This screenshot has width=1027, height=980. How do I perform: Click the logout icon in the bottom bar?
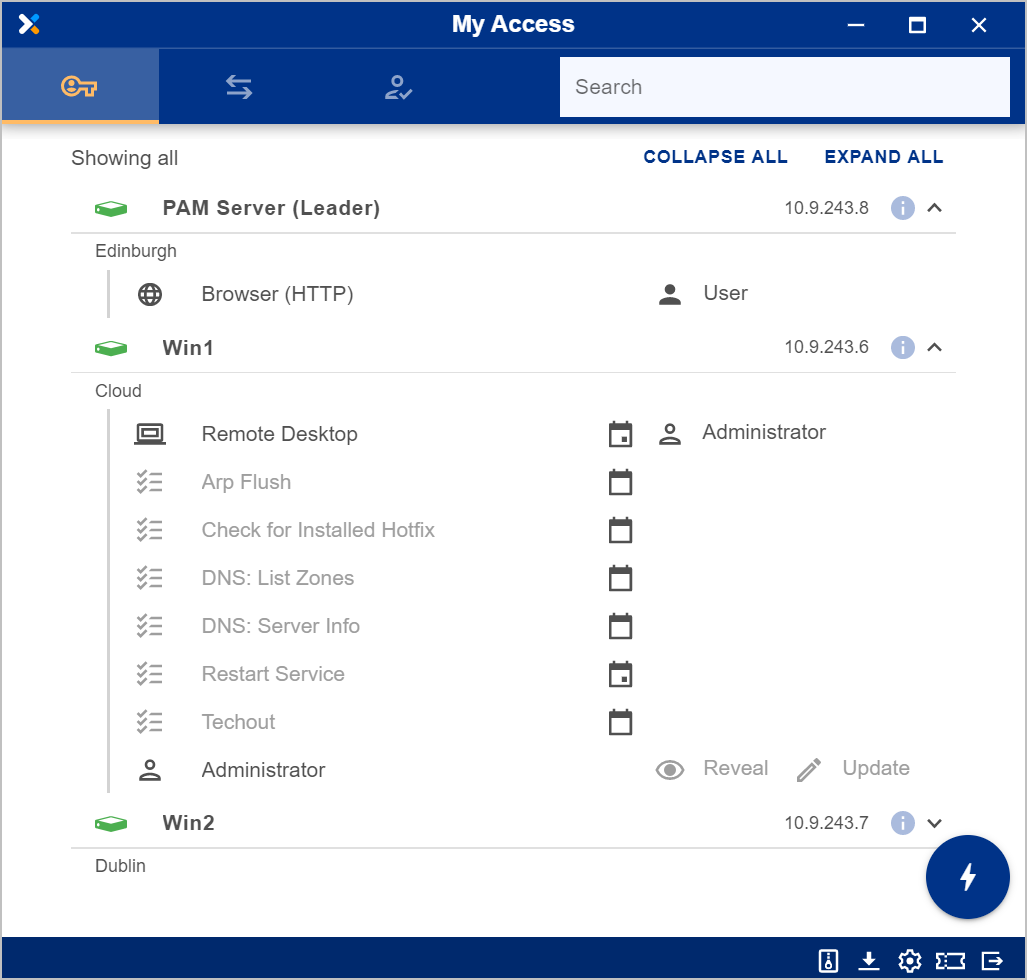[x=992, y=960]
